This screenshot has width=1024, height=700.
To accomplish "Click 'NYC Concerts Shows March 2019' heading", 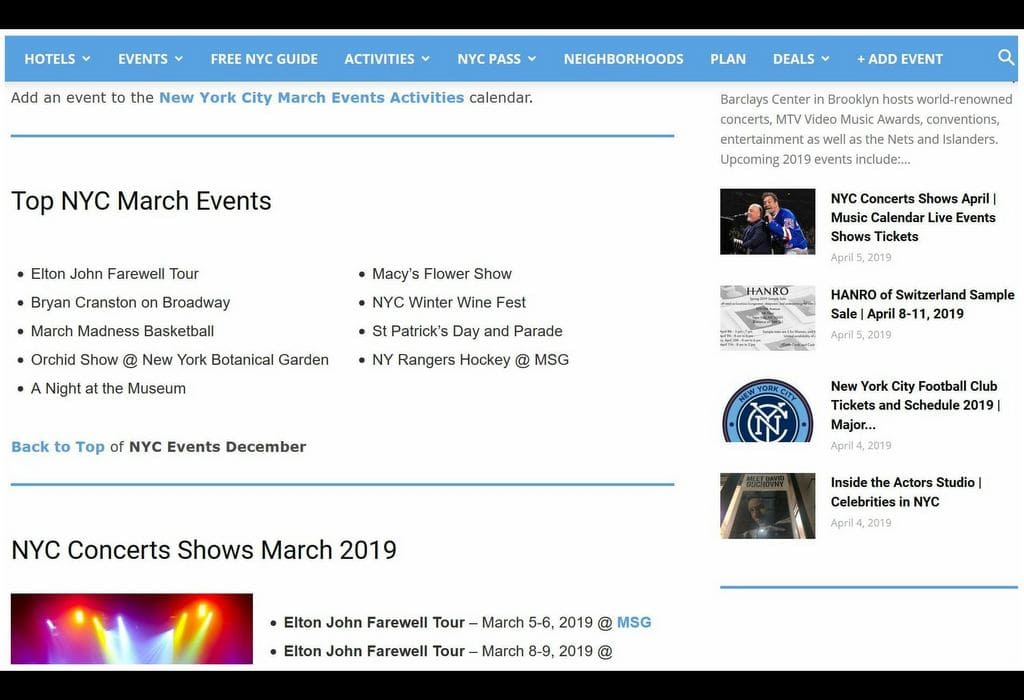I will pyautogui.click(x=204, y=550).
